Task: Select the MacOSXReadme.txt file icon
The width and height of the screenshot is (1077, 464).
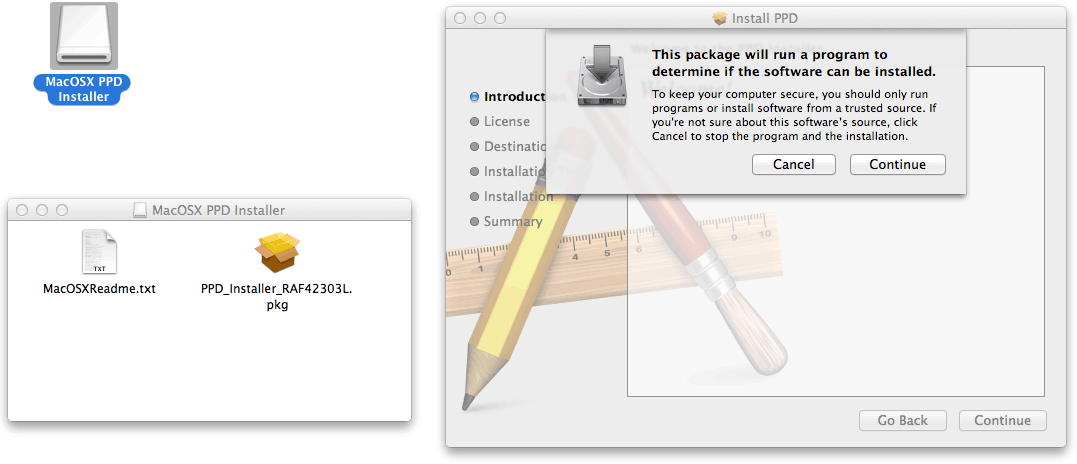Action: point(100,252)
